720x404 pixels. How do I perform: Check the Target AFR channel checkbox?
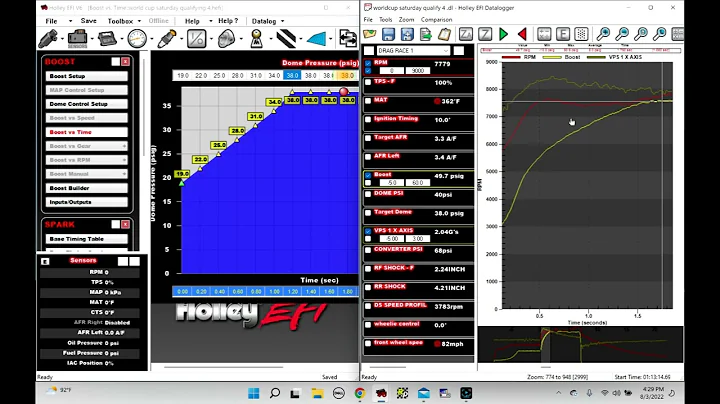click(x=368, y=138)
